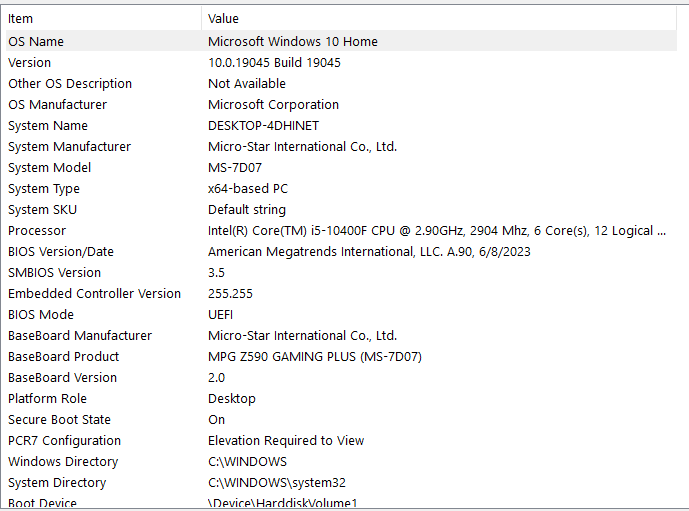The image size is (689, 511).
Task: Select the BIOS Version/Date row label
Action: [x=61, y=252]
